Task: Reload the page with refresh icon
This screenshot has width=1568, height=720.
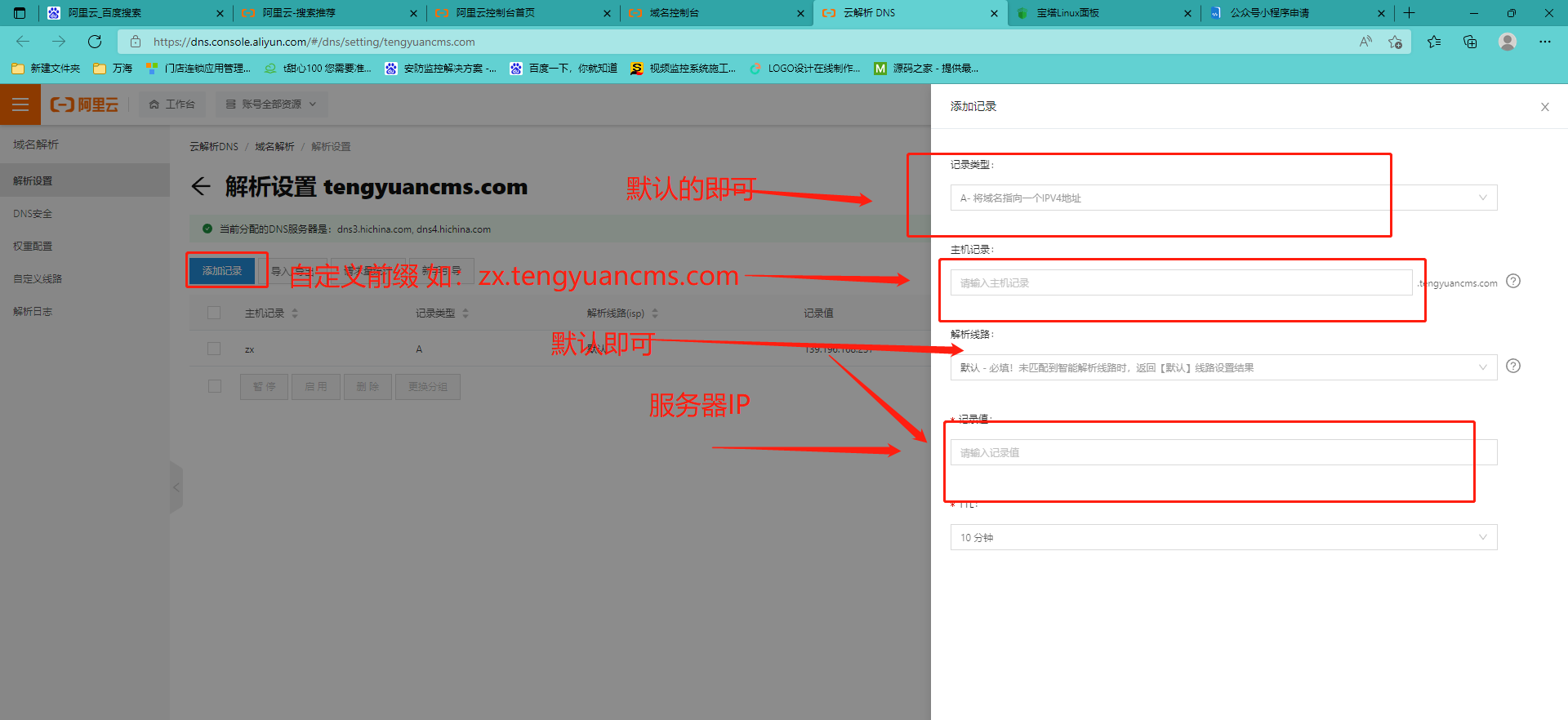Action: point(95,42)
